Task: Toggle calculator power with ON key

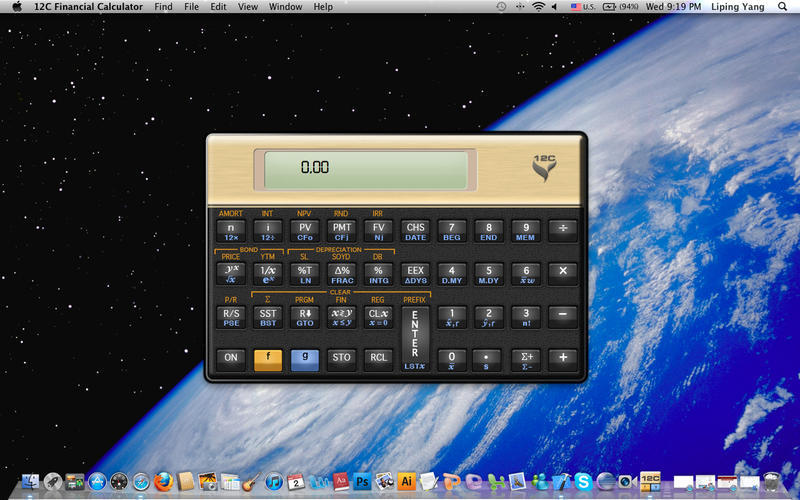Action: point(231,358)
